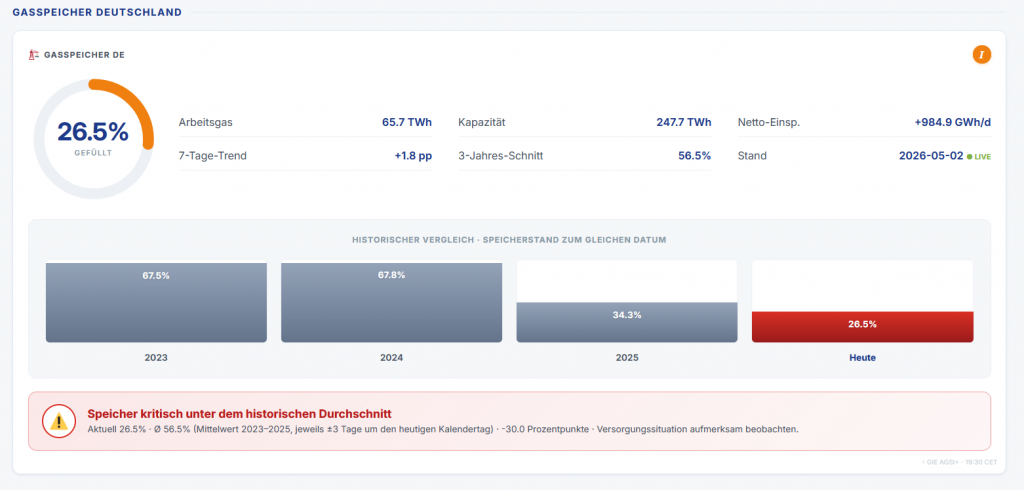Select the 2025 bar showing 34.3%
The image size is (1024, 490).
(x=627, y=322)
